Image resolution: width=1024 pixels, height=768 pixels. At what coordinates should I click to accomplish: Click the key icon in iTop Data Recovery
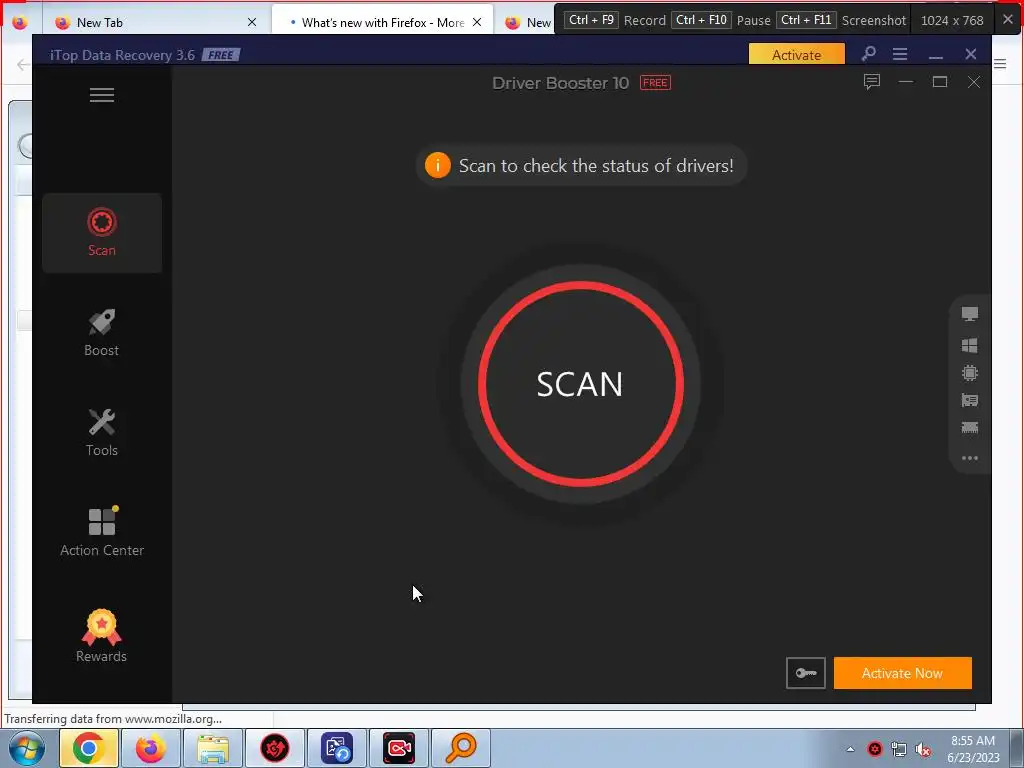click(869, 54)
